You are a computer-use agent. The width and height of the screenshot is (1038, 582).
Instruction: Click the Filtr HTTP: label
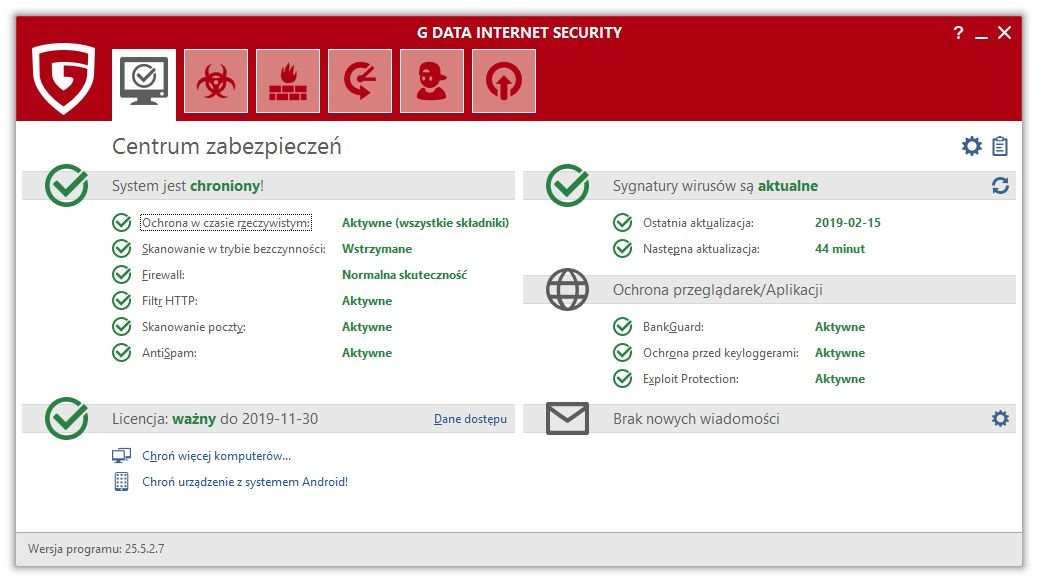click(169, 301)
